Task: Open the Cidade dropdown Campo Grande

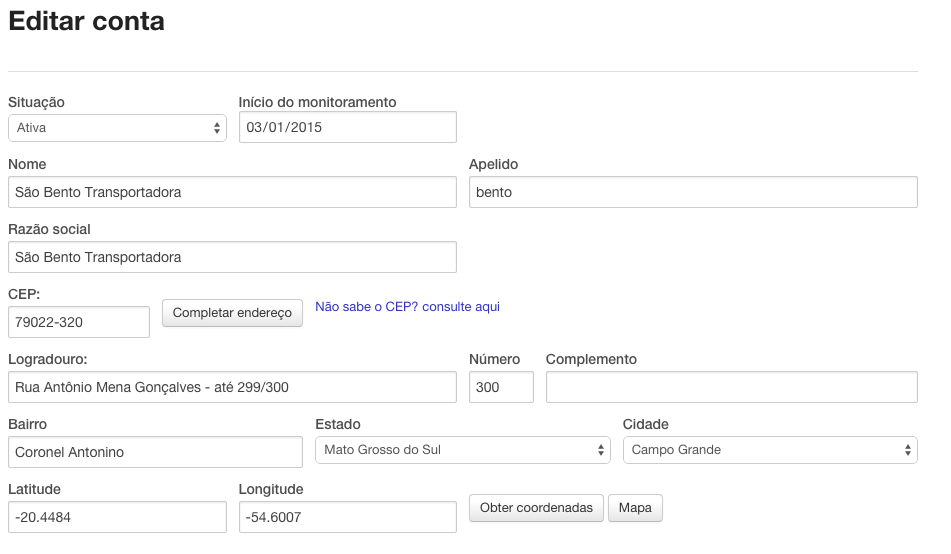Action: point(770,450)
